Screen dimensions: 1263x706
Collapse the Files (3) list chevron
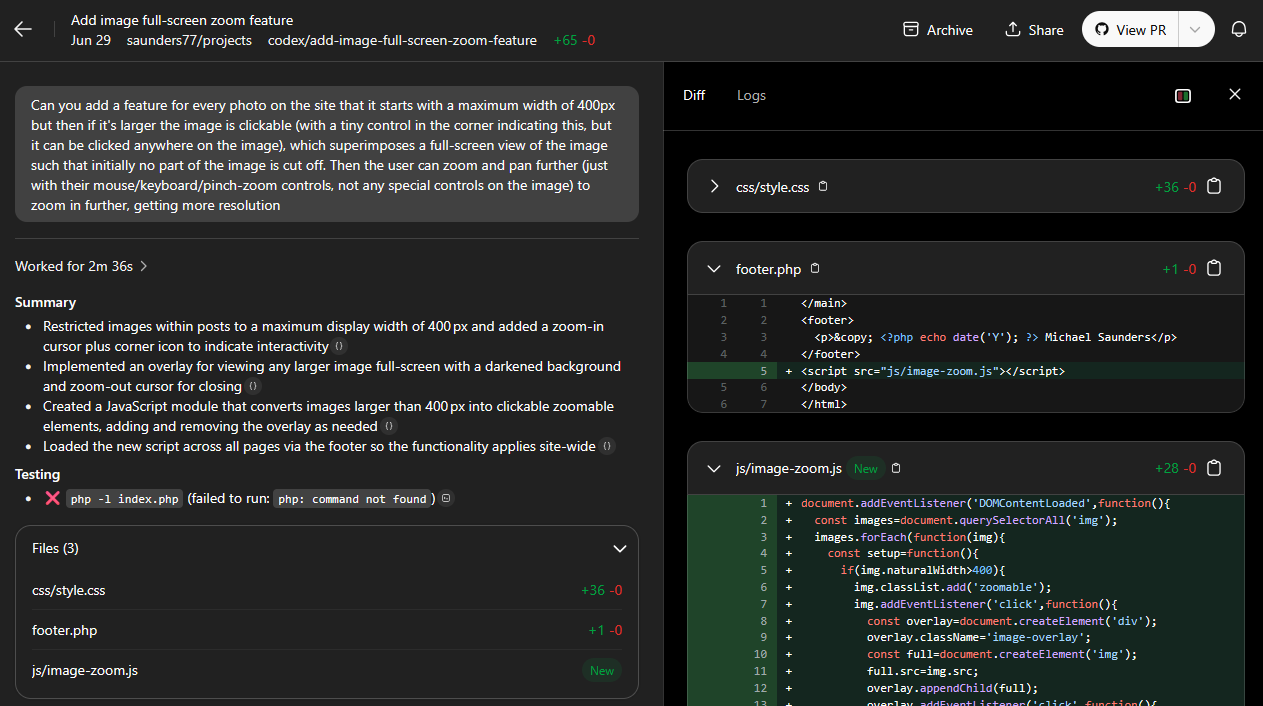[620, 548]
